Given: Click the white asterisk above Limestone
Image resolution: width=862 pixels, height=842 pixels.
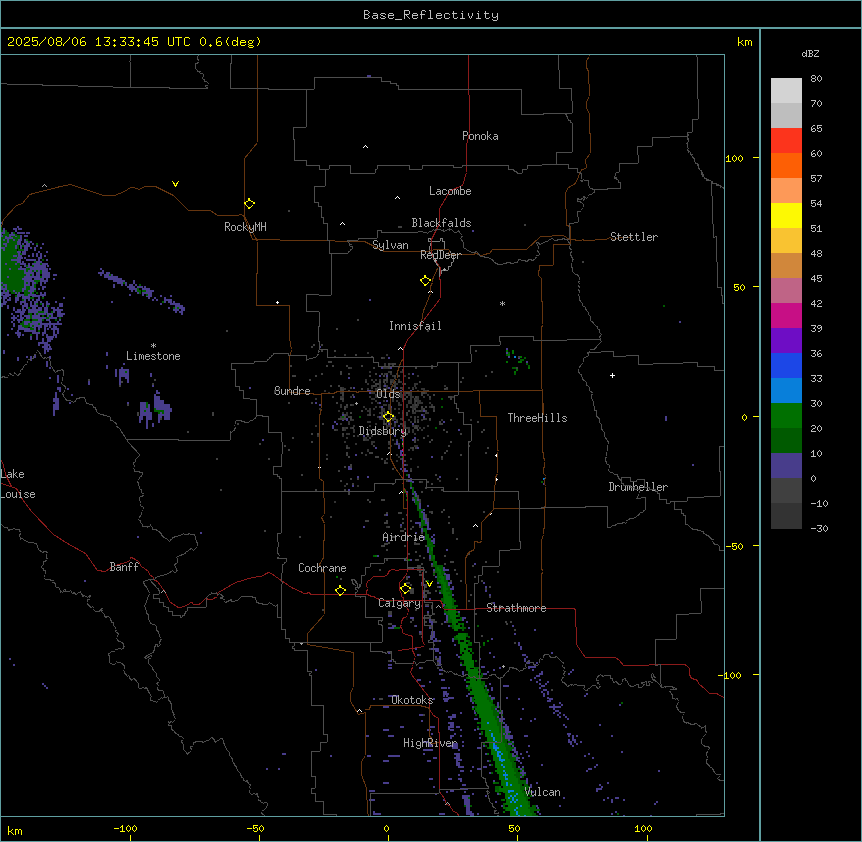Looking at the screenshot, I should click(x=153, y=346).
